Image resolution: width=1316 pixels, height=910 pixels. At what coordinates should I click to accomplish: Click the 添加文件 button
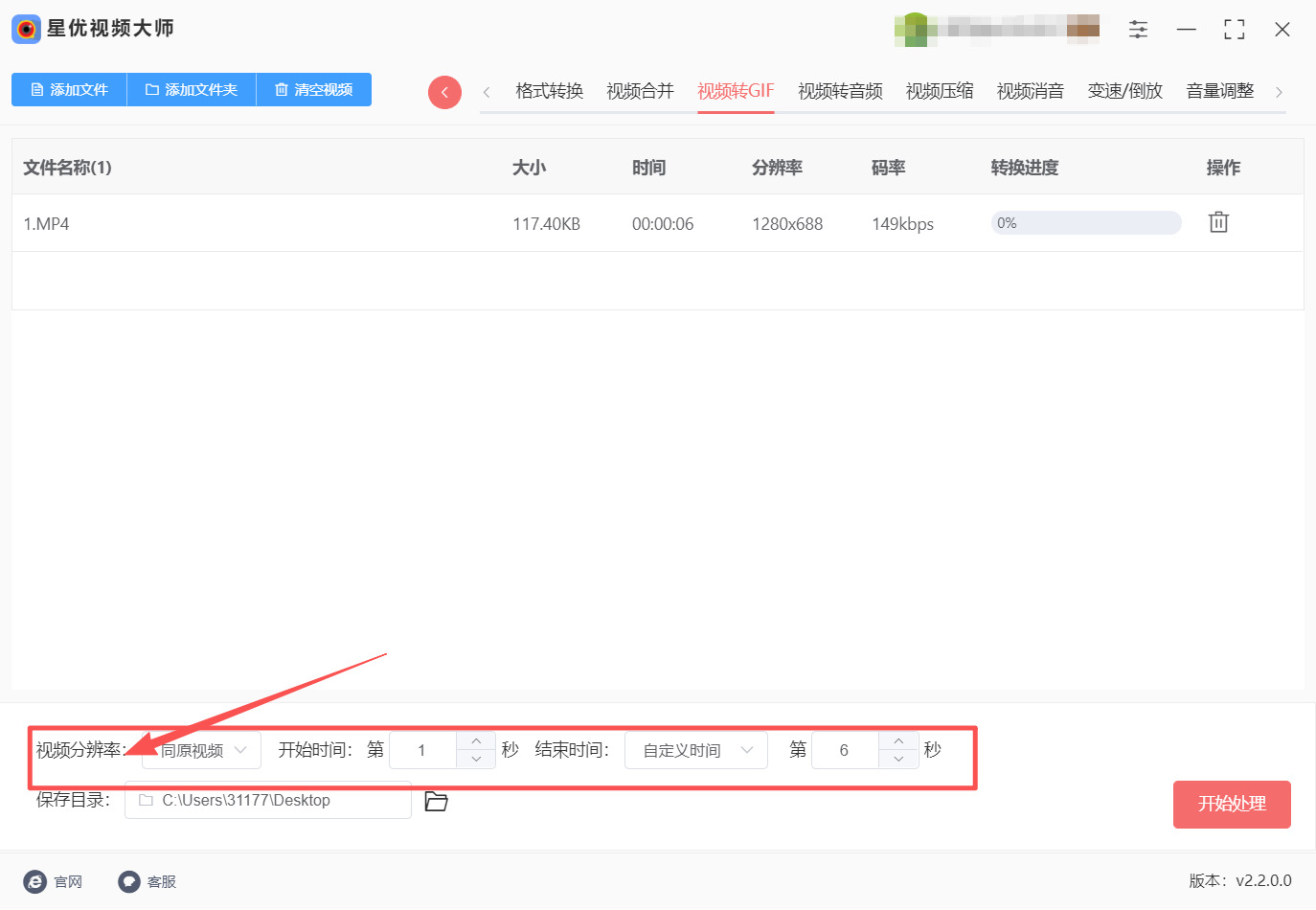[x=69, y=90]
